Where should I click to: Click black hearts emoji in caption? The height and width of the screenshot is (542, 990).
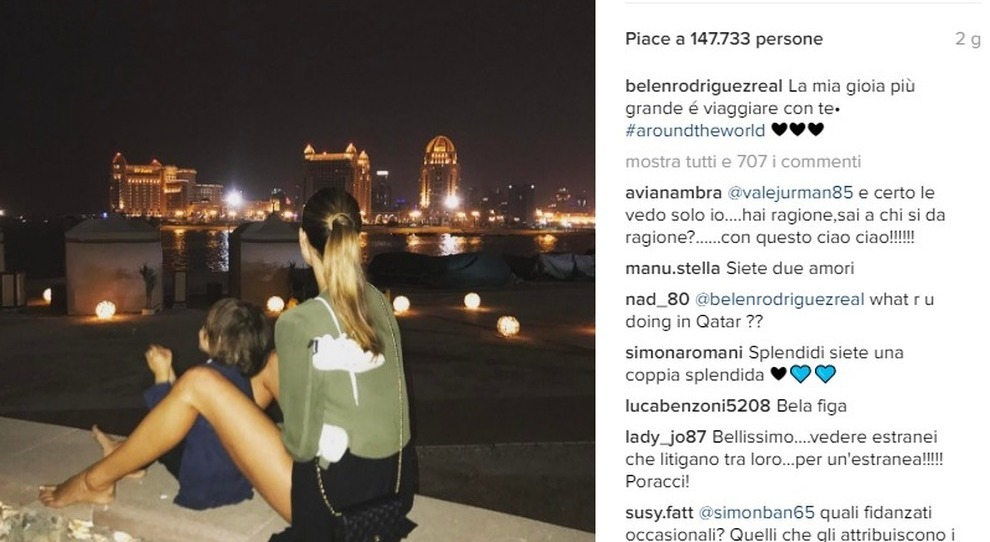coord(797,130)
